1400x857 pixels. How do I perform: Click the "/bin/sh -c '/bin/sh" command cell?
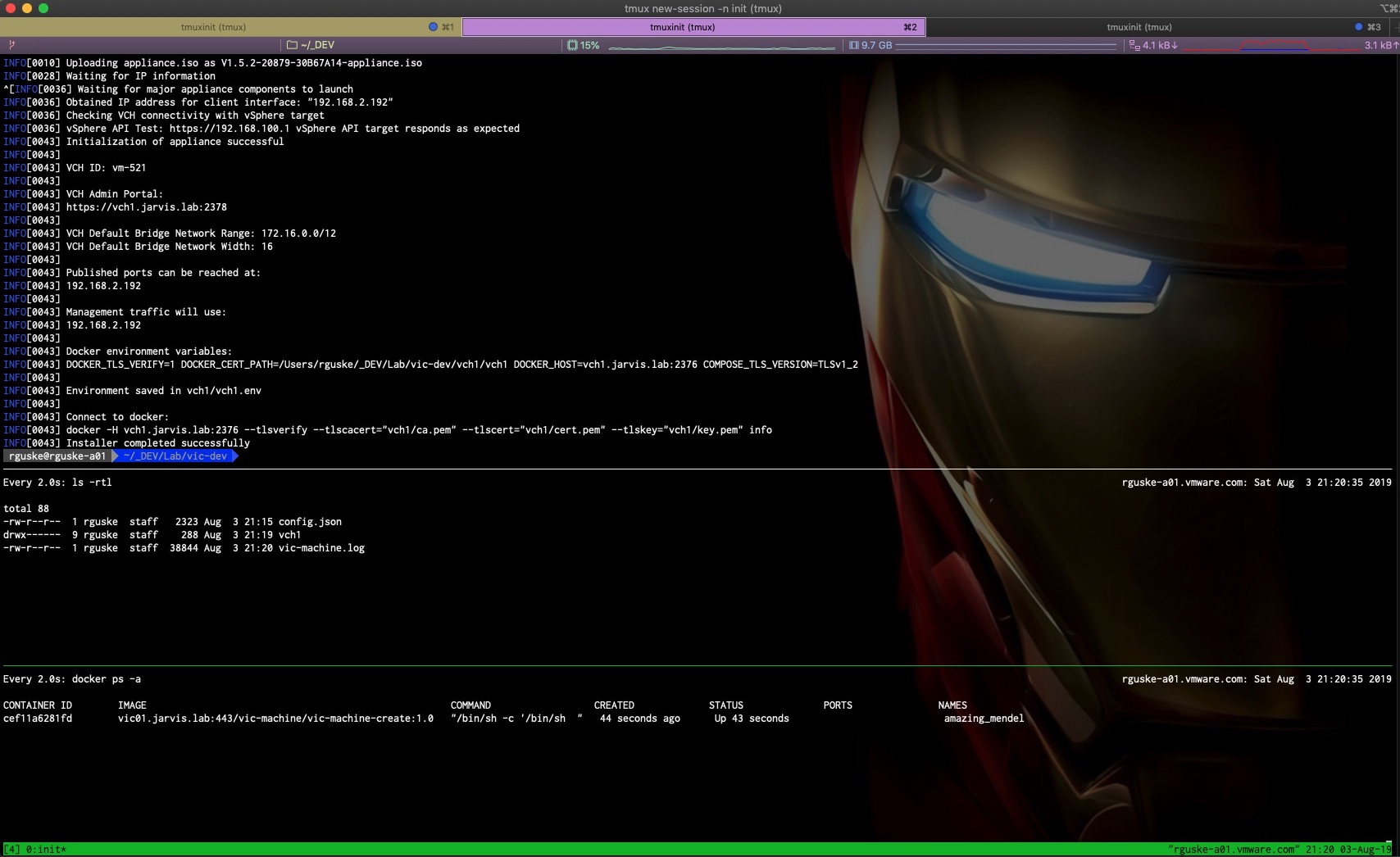coord(516,719)
